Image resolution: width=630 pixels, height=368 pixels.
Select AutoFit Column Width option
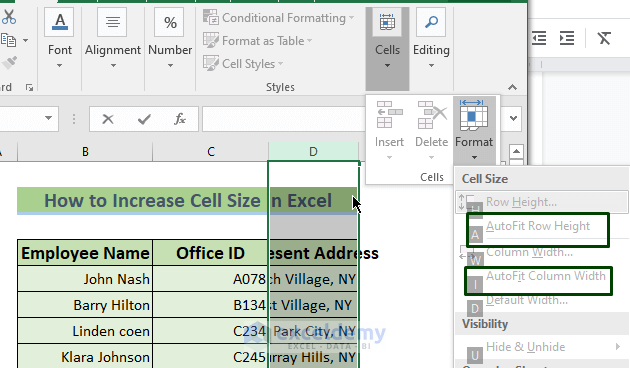click(x=546, y=276)
